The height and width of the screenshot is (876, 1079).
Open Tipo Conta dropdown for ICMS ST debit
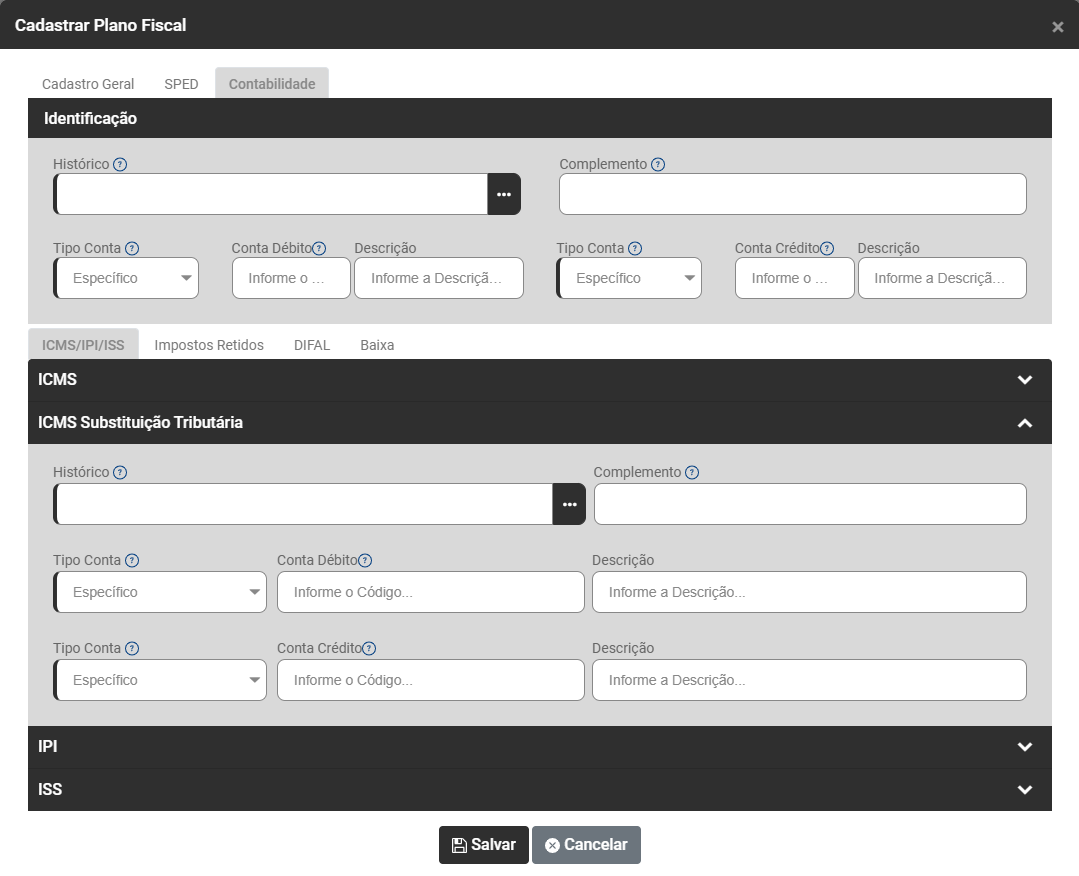click(161, 592)
